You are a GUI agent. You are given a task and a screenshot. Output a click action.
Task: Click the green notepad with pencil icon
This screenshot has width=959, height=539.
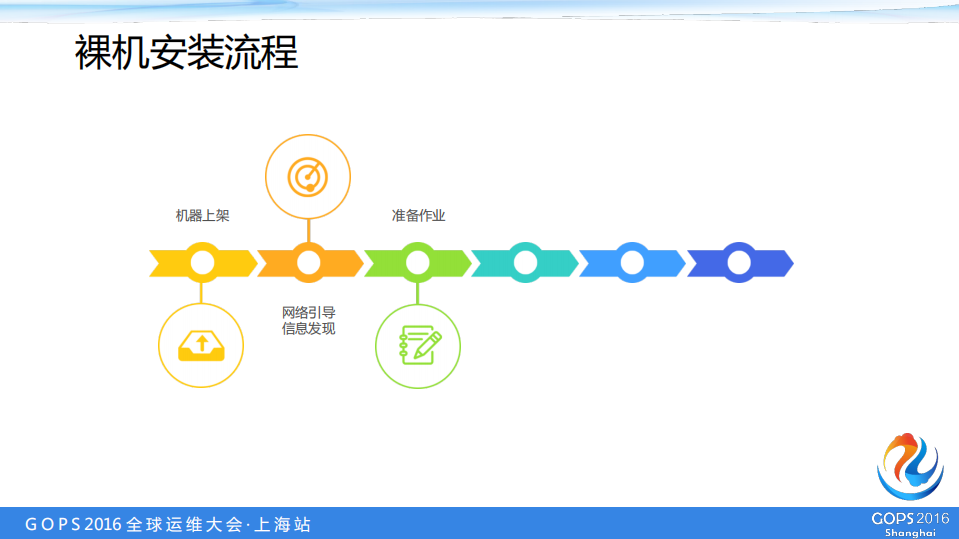(420, 346)
